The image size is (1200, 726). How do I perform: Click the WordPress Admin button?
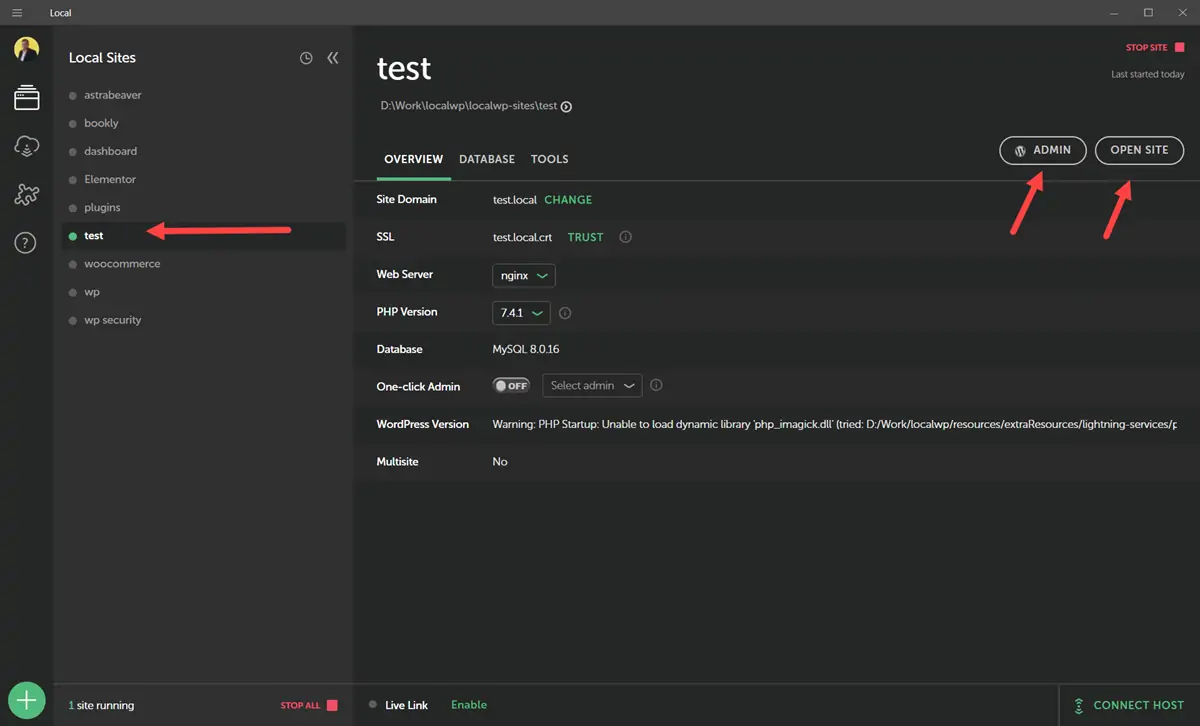(x=1042, y=150)
